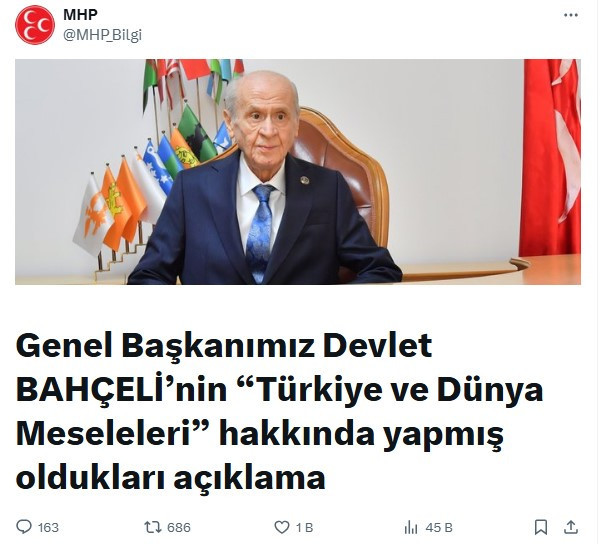Open view analytics bar chart icon
This screenshot has height=544, width=600.
tap(411, 528)
